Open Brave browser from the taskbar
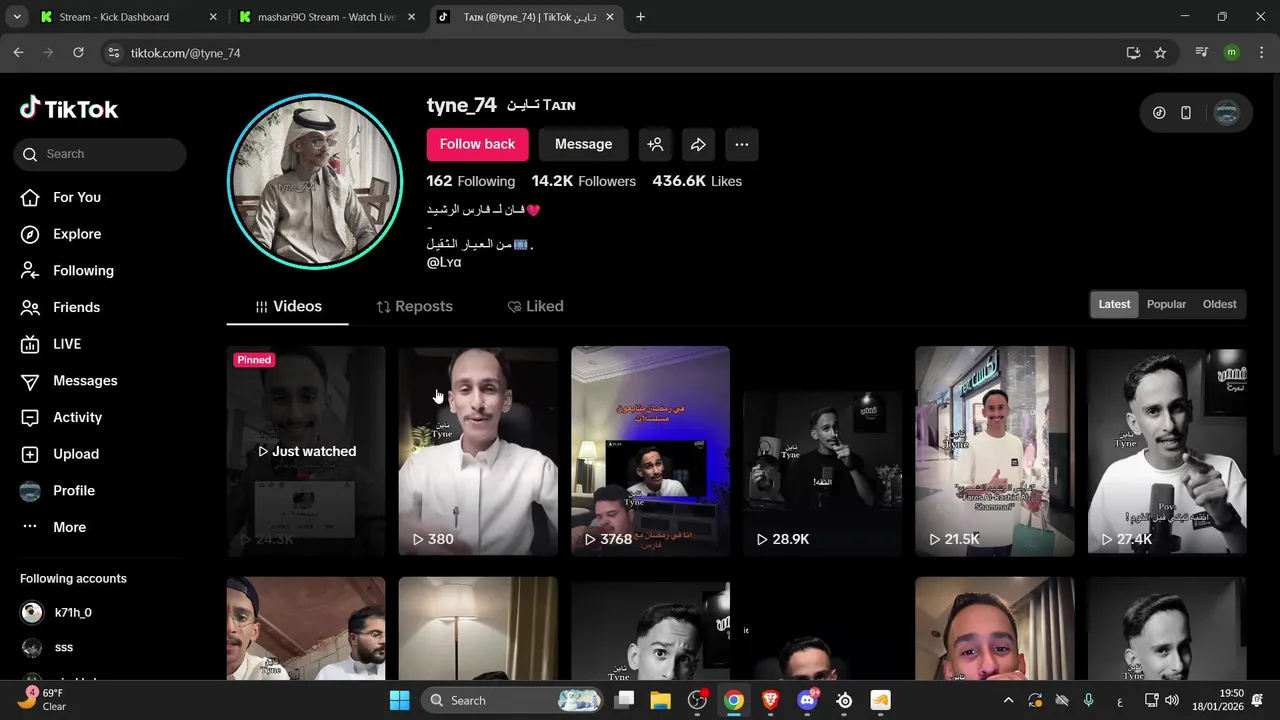Viewport: 1280px width, 720px height. point(771,700)
